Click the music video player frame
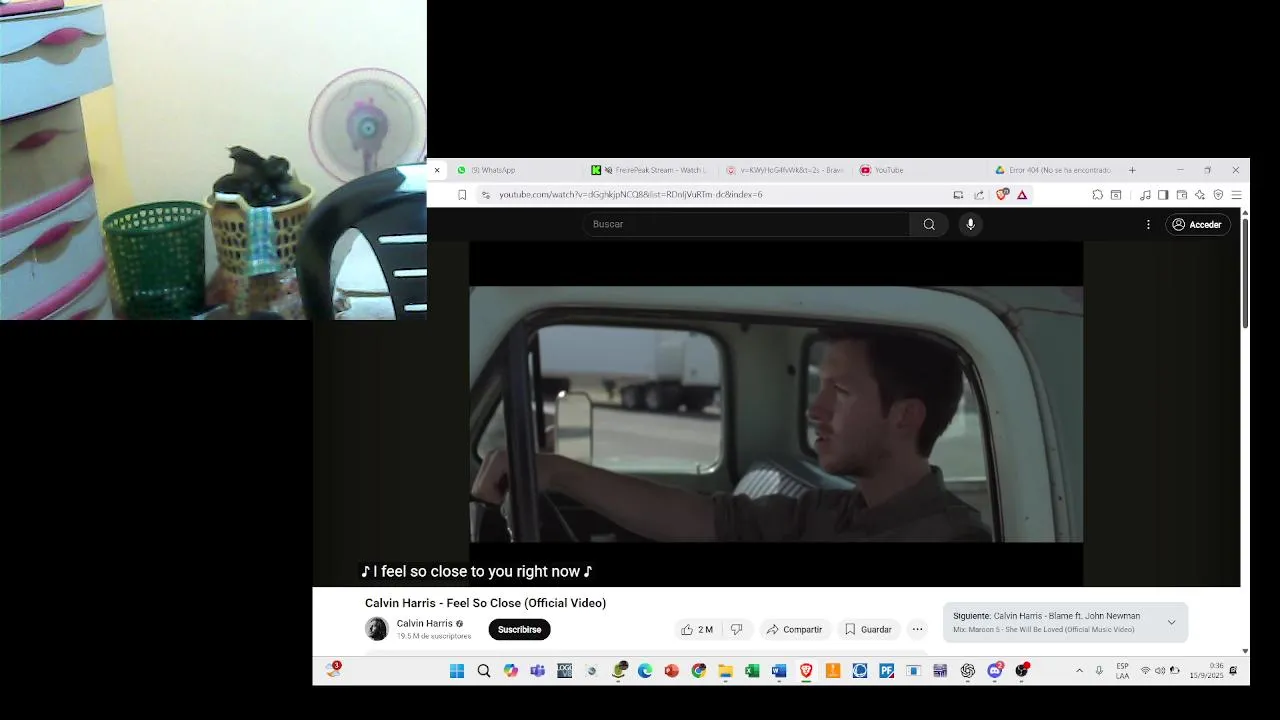 (x=776, y=414)
